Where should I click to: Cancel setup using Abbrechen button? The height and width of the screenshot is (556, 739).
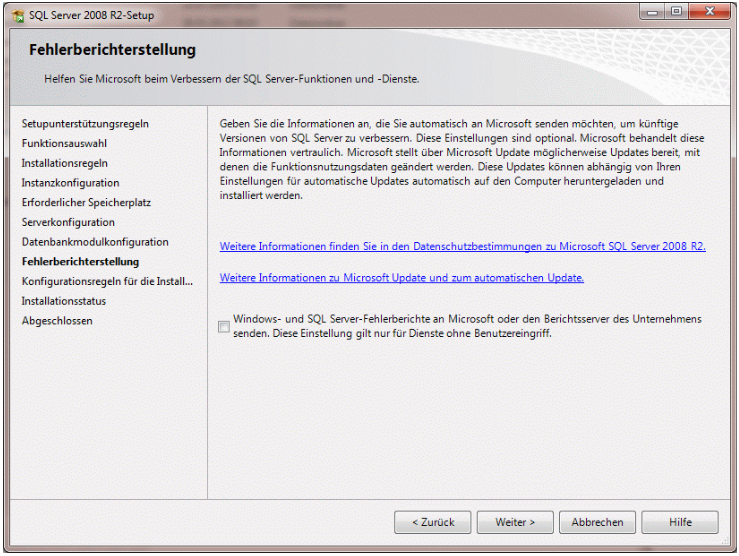[597, 522]
